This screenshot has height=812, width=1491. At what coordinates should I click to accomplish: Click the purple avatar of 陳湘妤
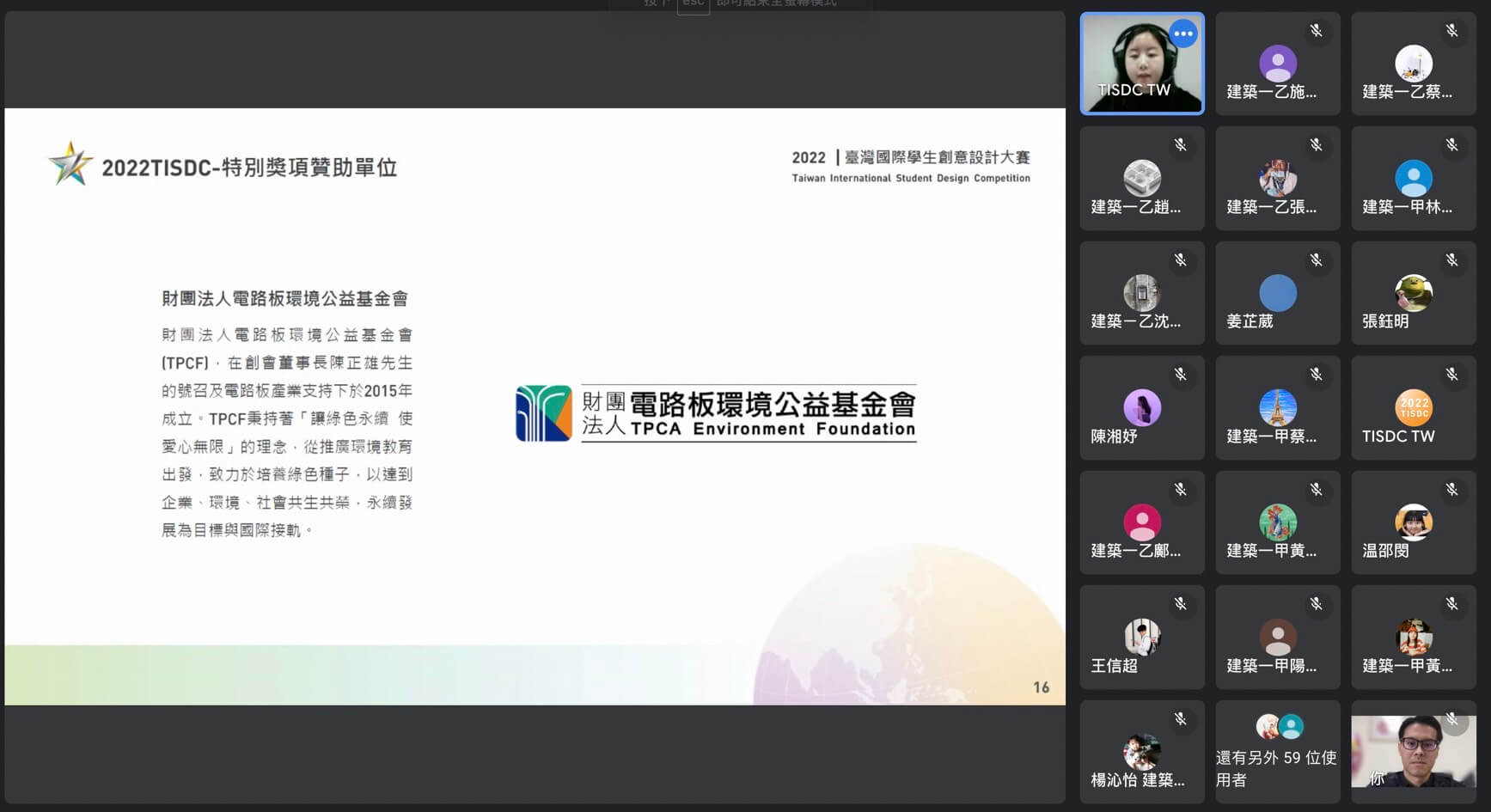point(1141,407)
